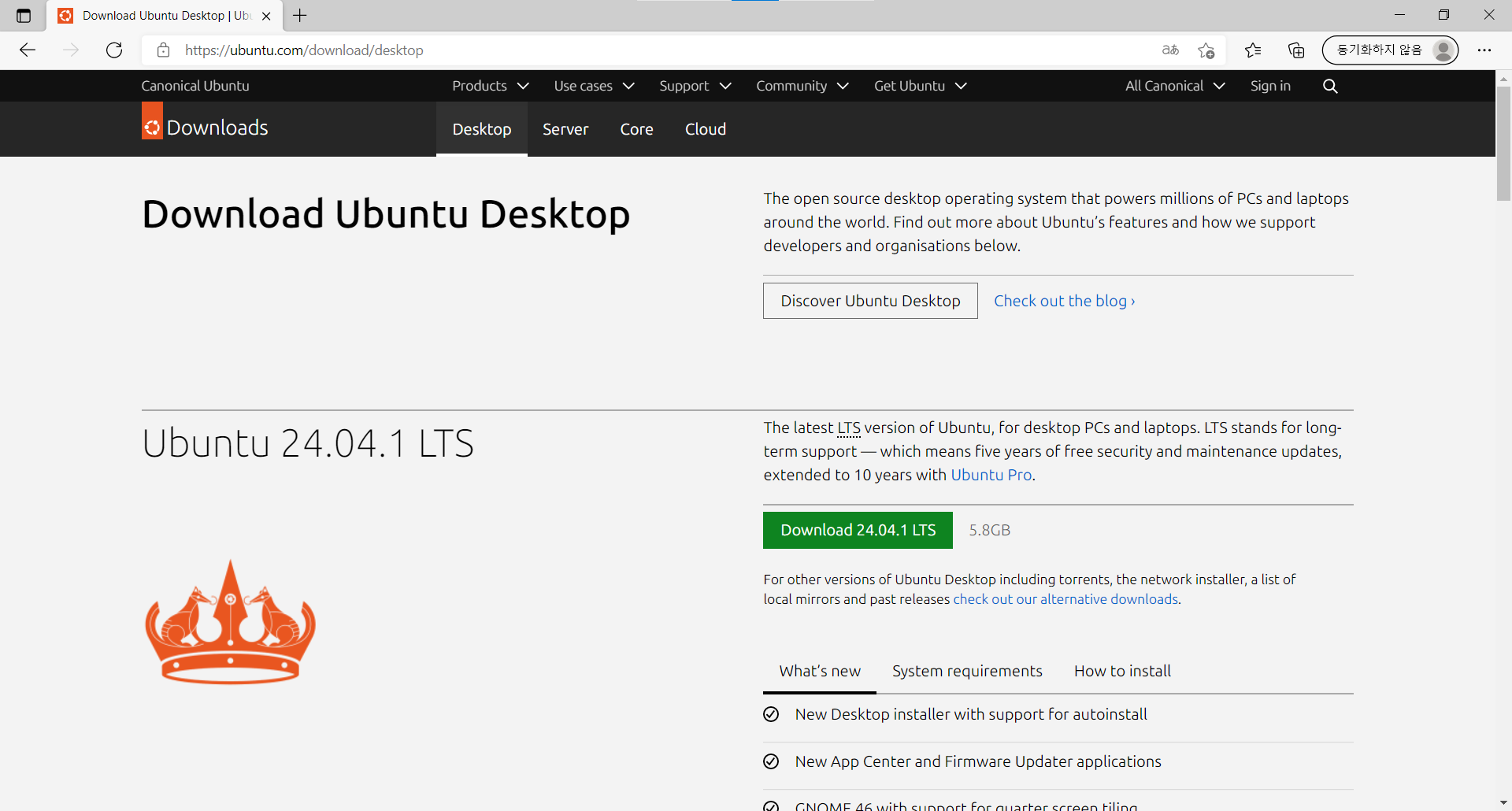
Task: Expand the Use cases dropdown
Action: tap(594, 86)
